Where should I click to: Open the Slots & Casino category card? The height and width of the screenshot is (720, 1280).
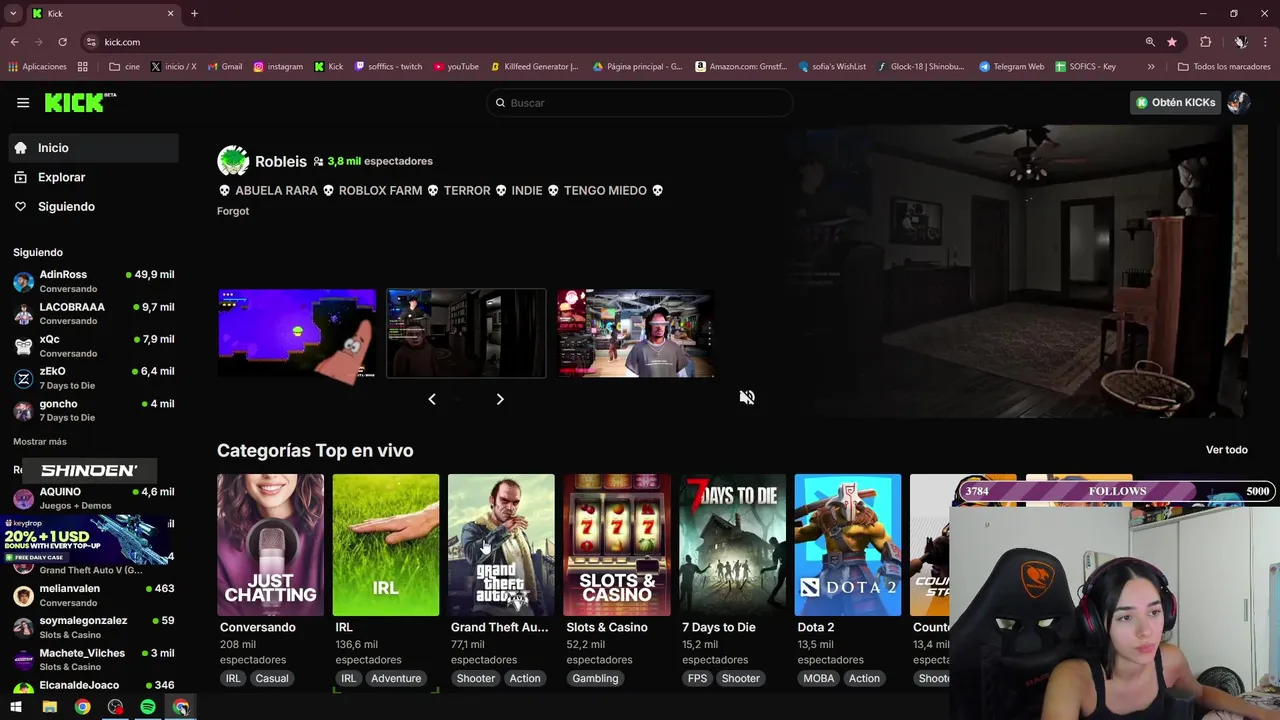(x=617, y=545)
